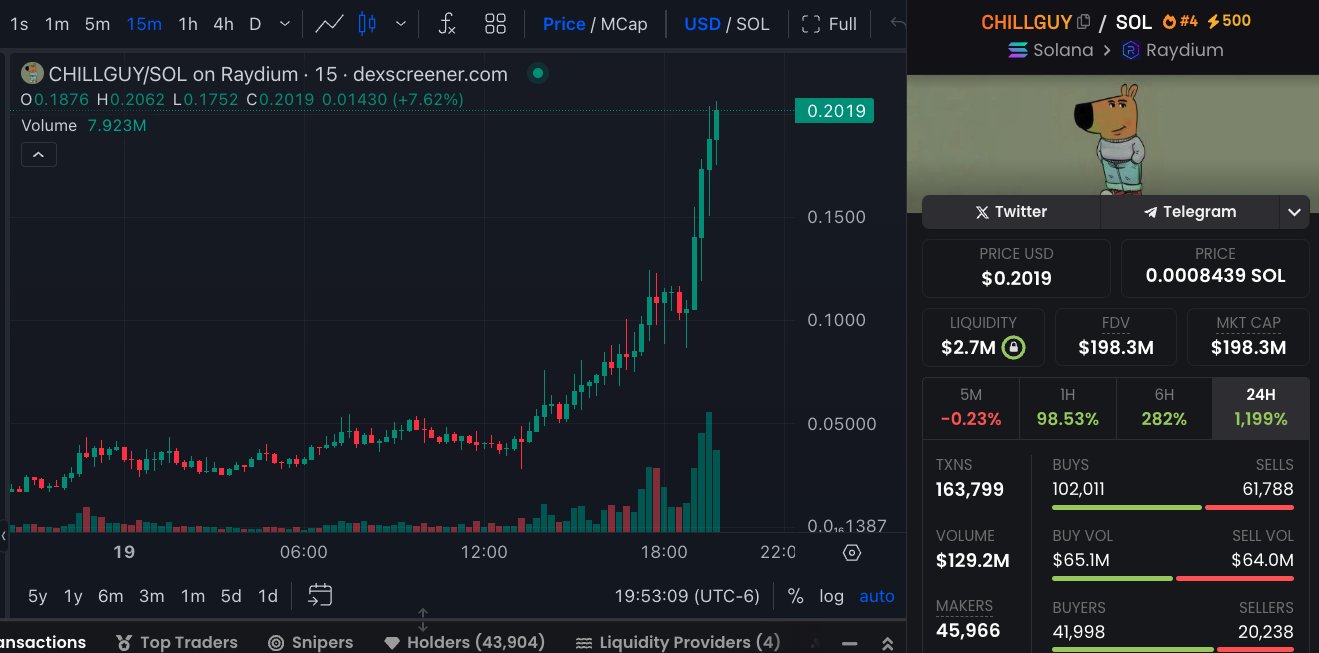
Task: Toggle percentage scale
Action: [x=796, y=596]
